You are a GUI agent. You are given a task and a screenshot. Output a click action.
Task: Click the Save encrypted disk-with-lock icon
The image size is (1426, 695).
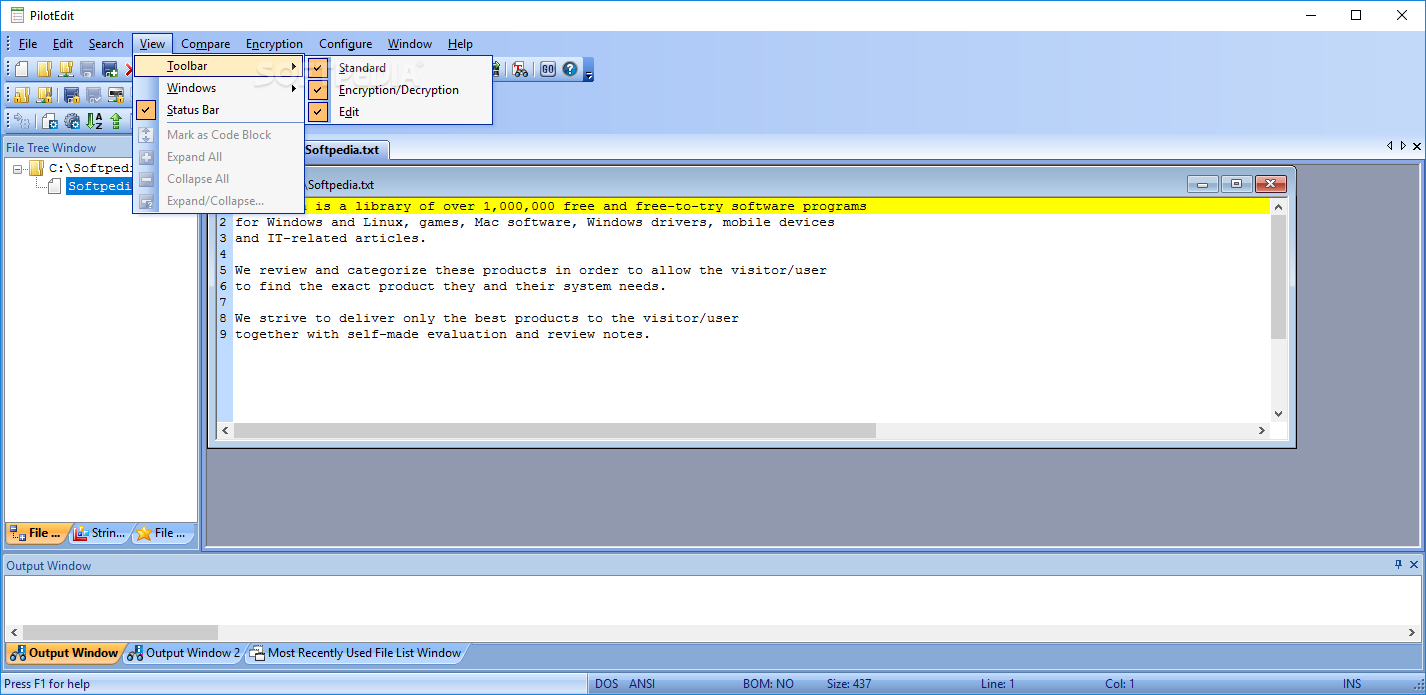(x=72, y=95)
